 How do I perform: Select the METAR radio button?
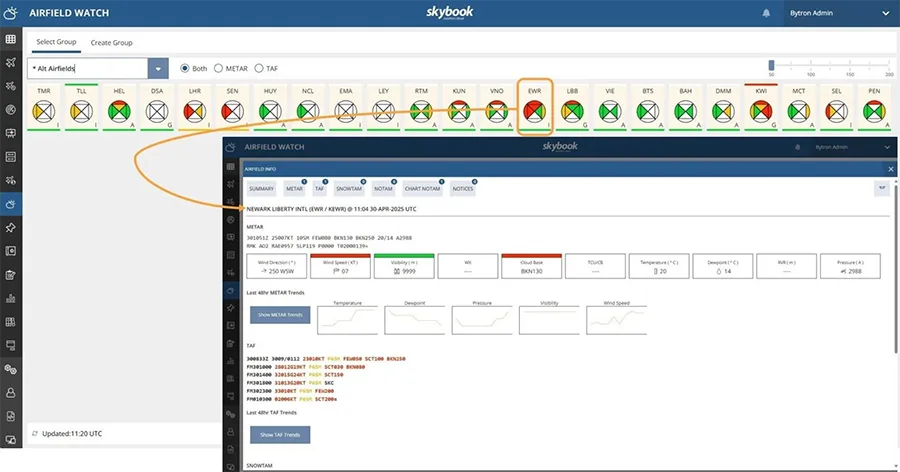218,68
